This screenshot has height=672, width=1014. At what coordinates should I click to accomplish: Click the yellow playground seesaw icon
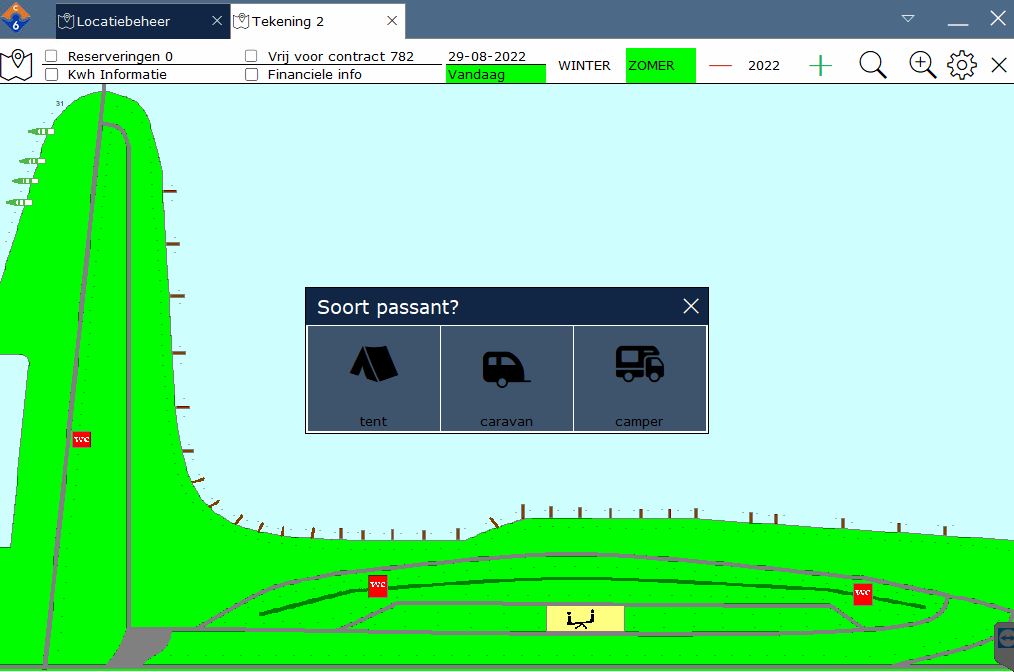click(585, 619)
